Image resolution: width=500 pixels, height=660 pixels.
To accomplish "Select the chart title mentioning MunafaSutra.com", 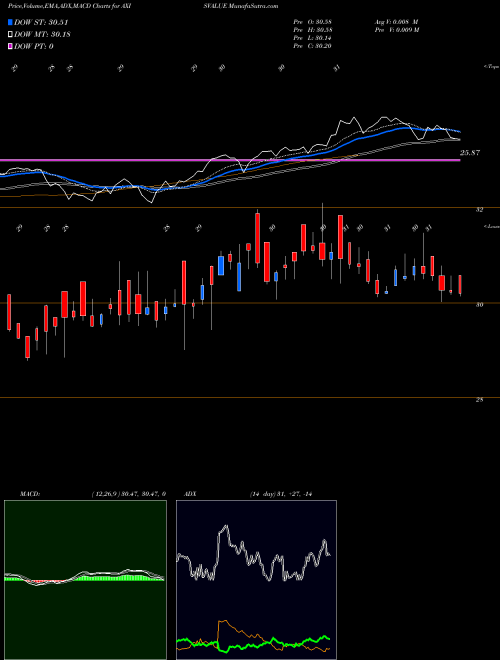I will (143, 6).
